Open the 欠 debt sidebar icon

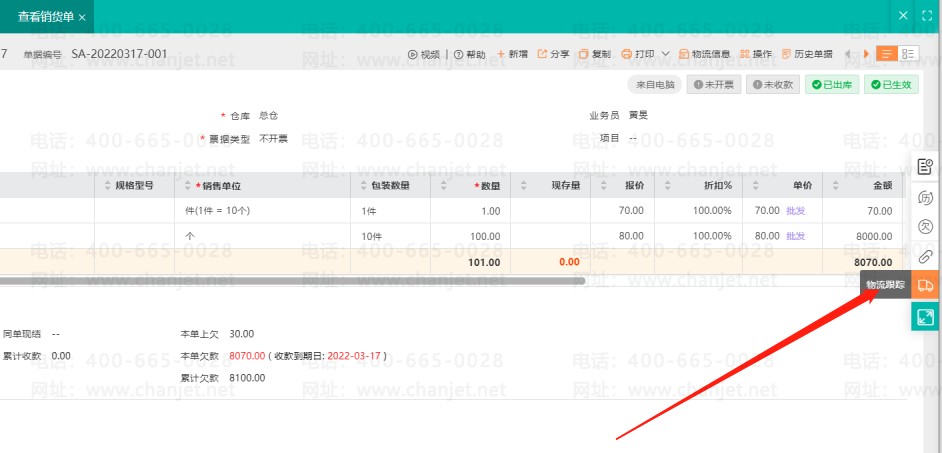click(x=926, y=226)
